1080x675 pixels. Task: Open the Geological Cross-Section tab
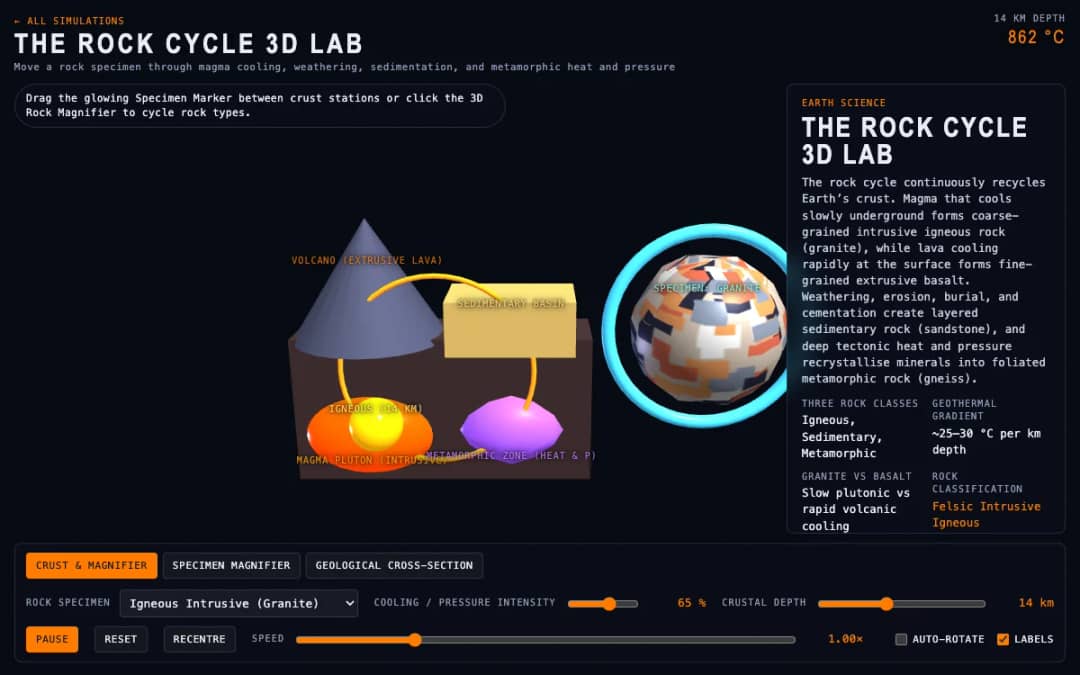pyautogui.click(x=394, y=565)
